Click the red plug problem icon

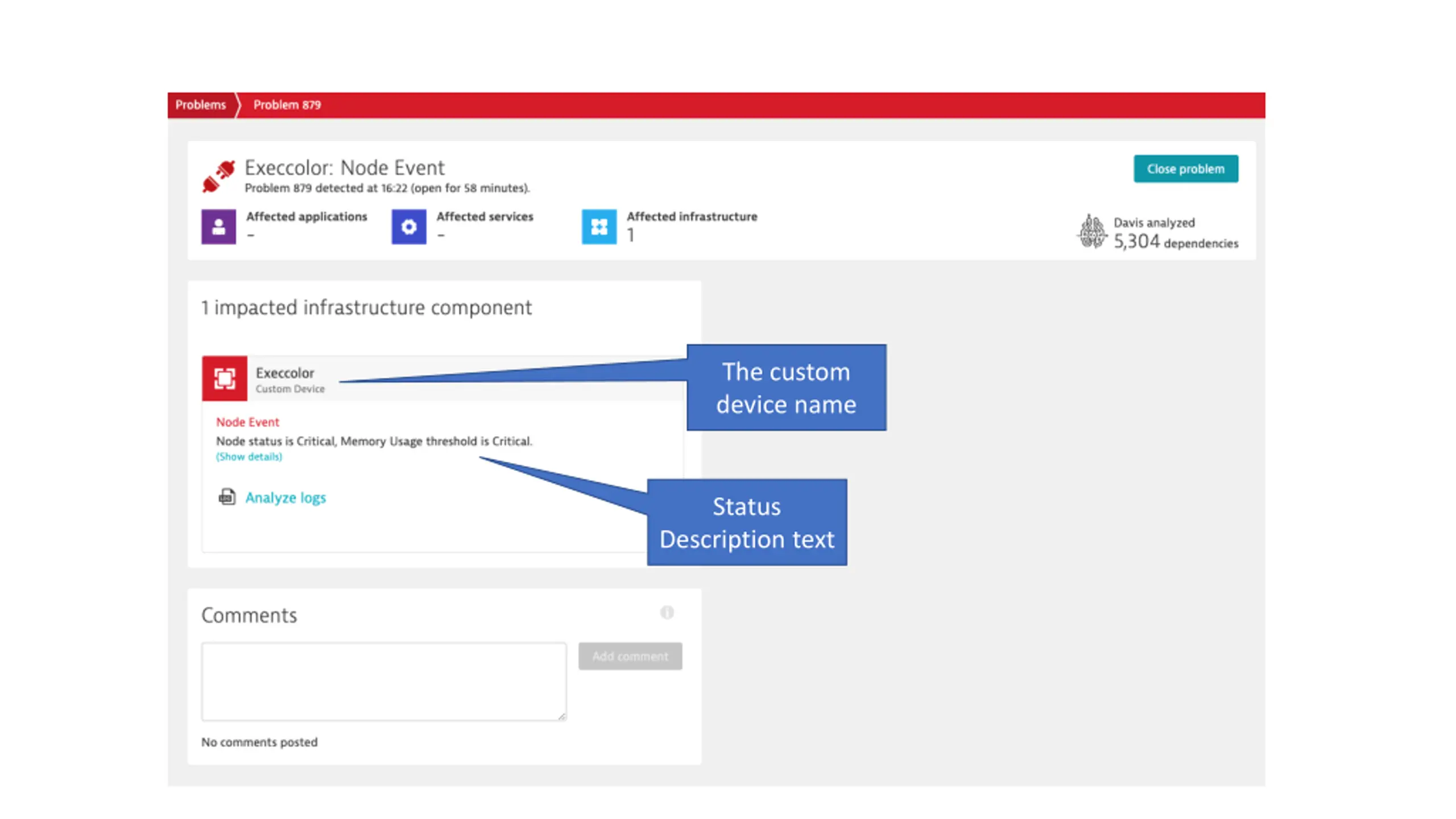pyautogui.click(x=219, y=176)
